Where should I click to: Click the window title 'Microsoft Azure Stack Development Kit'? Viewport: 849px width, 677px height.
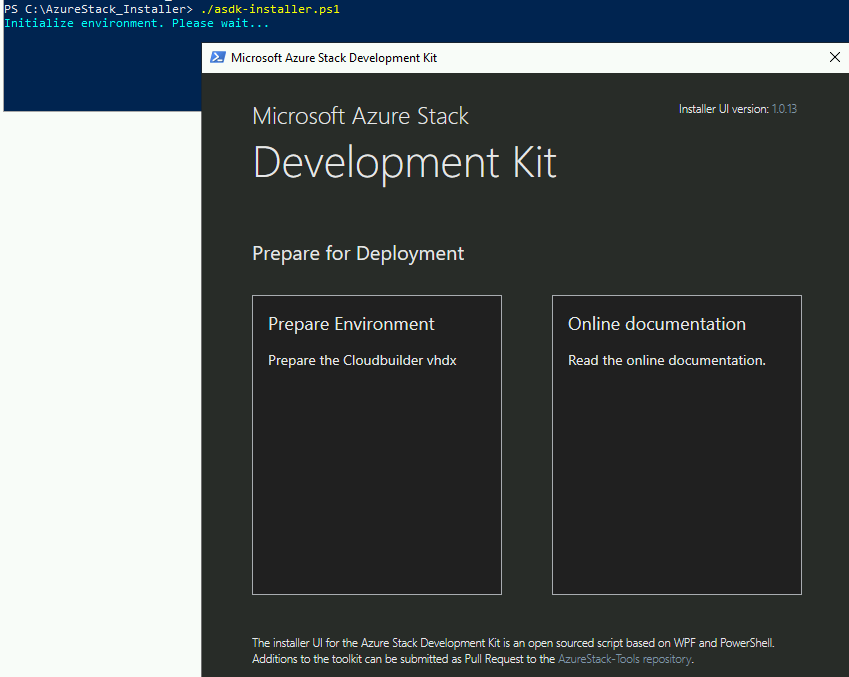click(x=334, y=58)
